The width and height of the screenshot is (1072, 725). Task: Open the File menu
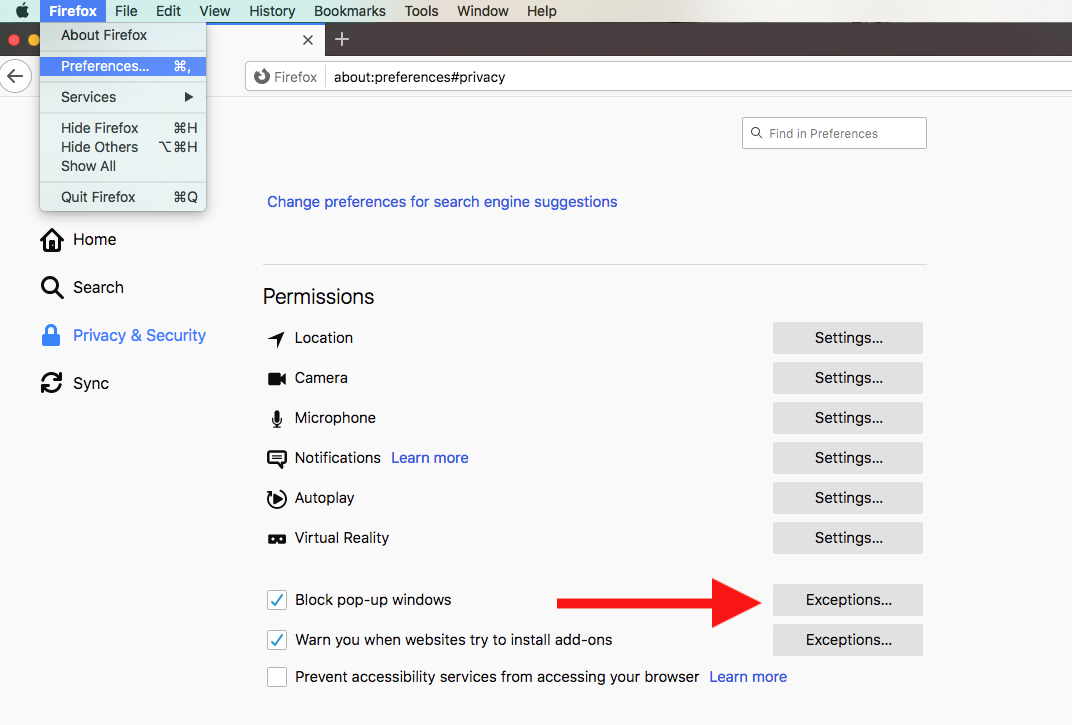point(126,11)
